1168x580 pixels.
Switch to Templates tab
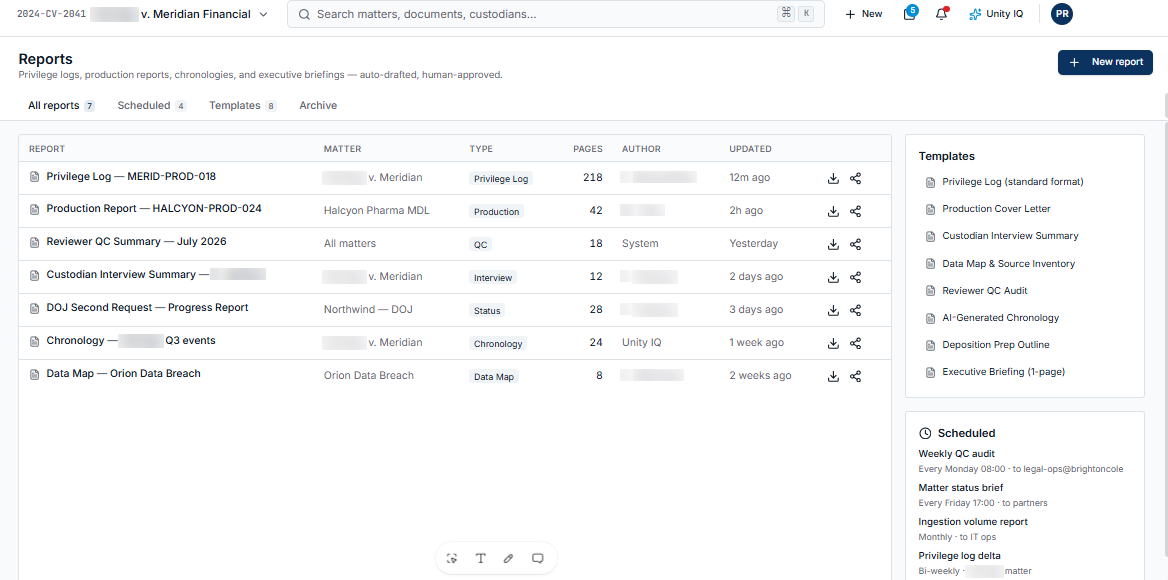pyautogui.click(x=243, y=106)
